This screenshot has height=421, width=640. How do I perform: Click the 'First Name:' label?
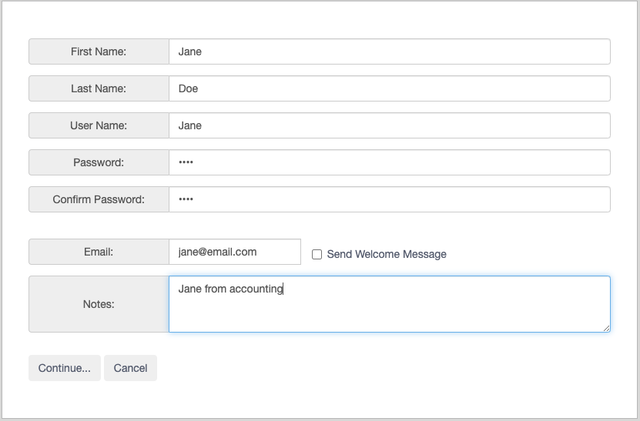pos(98,51)
